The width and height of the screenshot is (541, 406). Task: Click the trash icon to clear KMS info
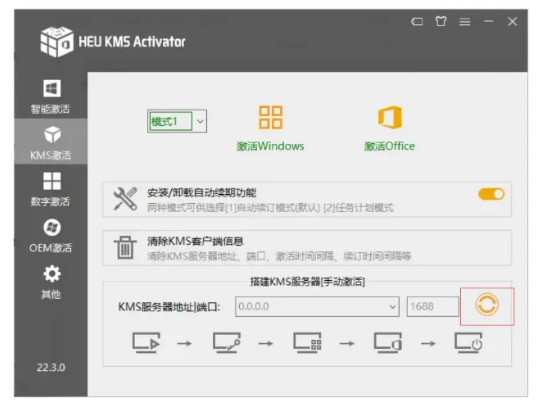coord(125,247)
